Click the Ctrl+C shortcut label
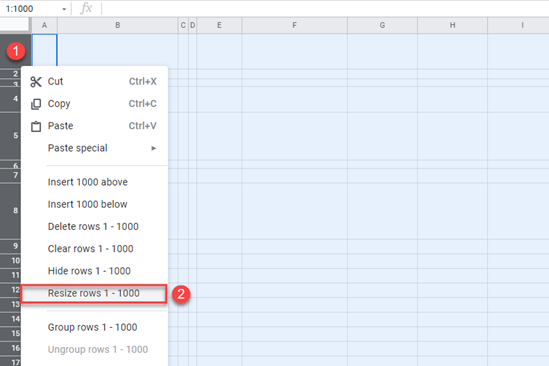 [143, 104]
